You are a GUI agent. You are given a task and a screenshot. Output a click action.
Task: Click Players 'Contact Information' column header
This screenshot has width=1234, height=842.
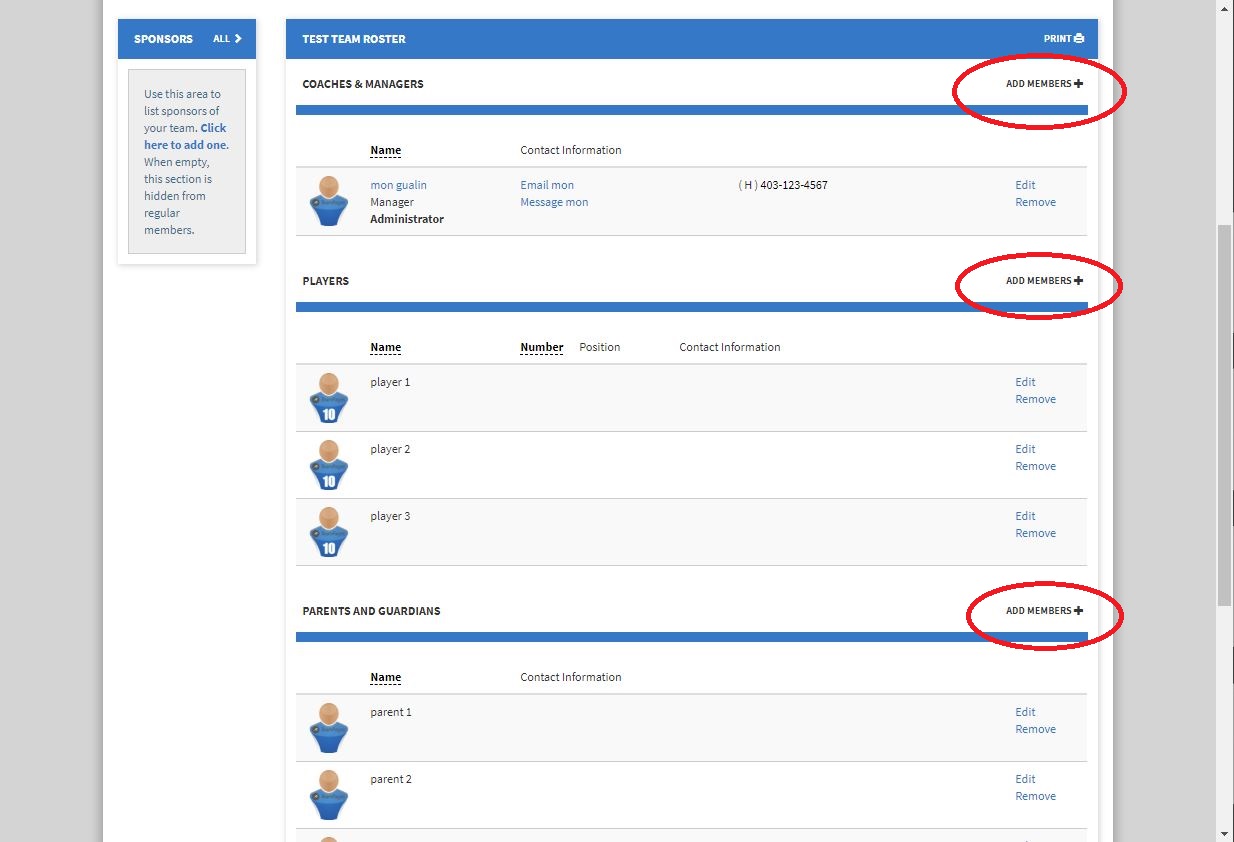pyautogui.click(x=730, y=348)
